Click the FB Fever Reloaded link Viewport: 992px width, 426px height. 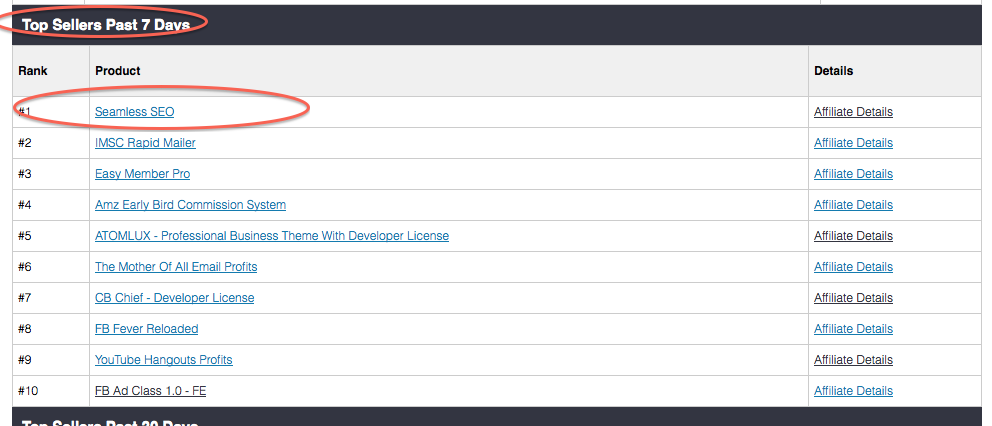coord(146,329)
